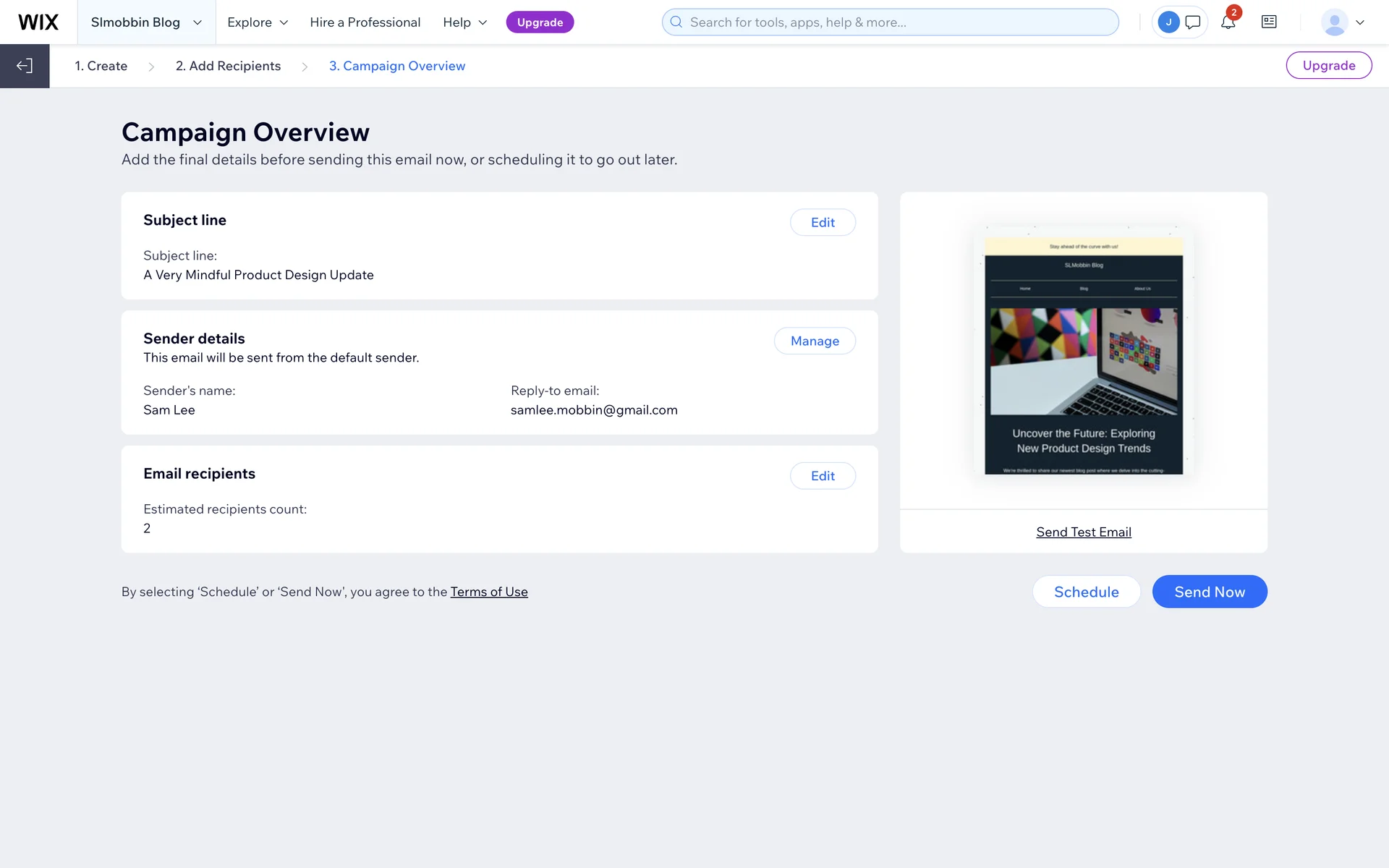Open the notifications bell
1389x868 pixels.
(1228, 22)
